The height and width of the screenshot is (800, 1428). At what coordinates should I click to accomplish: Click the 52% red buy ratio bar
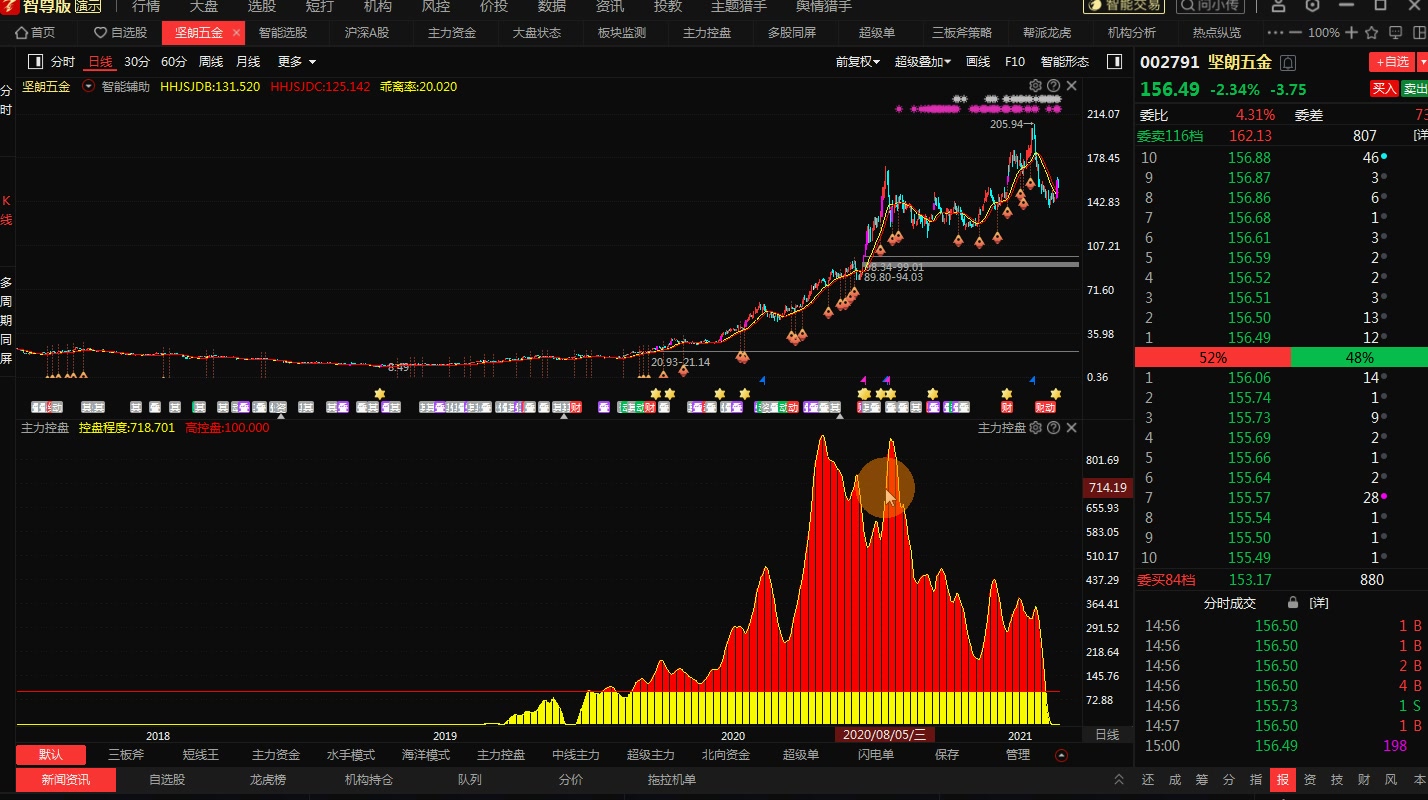click(1213, 357)
